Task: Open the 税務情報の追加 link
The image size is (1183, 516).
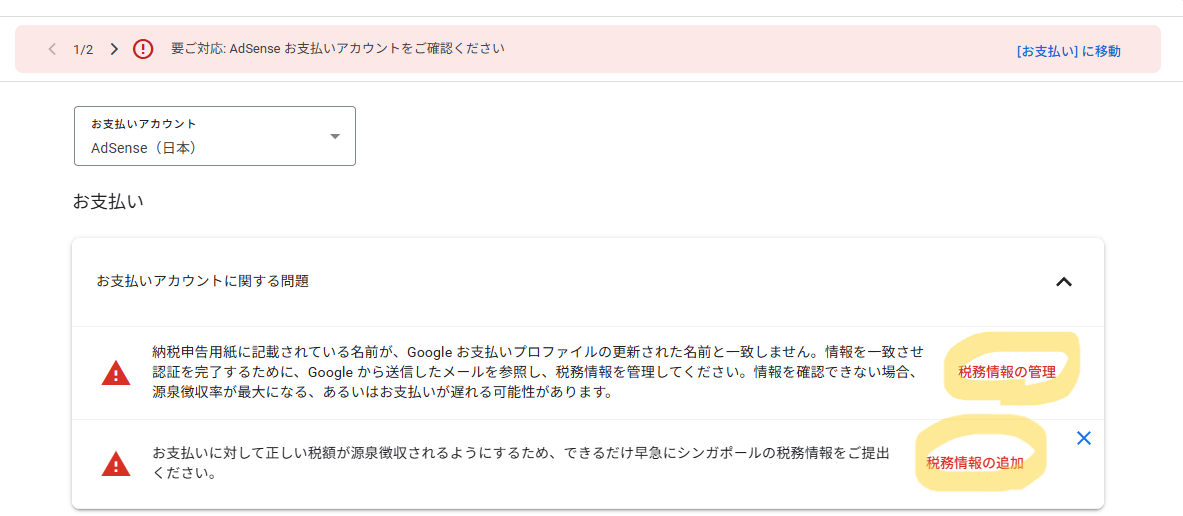Action: click(x=974, y=462)
